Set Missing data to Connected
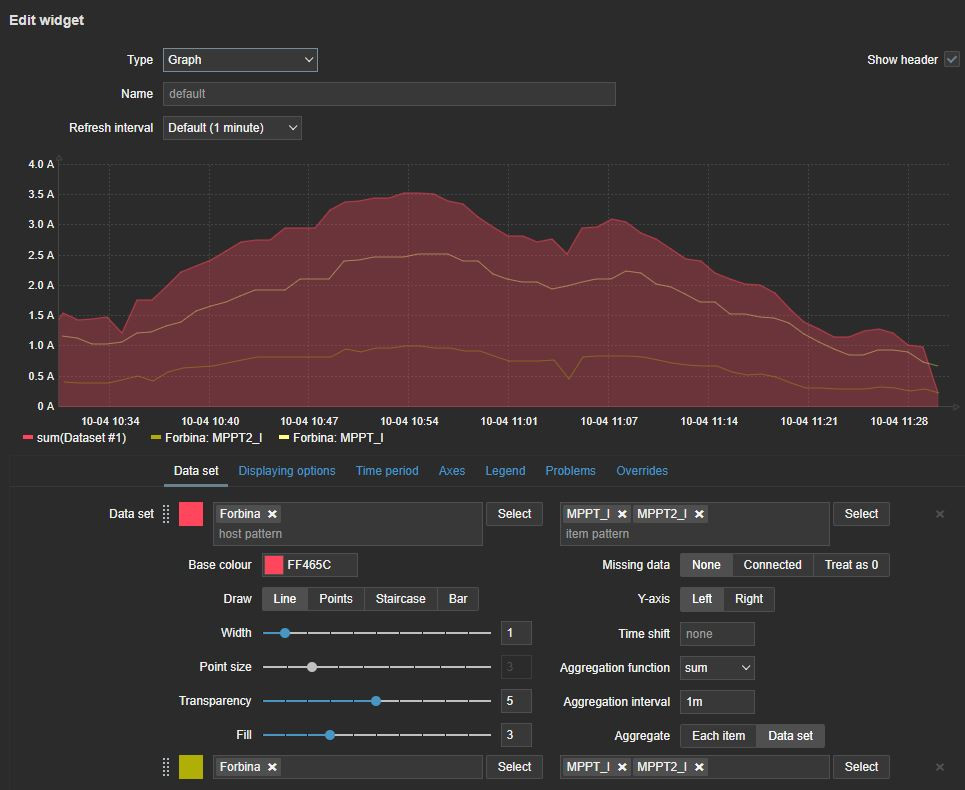The width and height of the screenshot is (965, 790). click(772, 565)
